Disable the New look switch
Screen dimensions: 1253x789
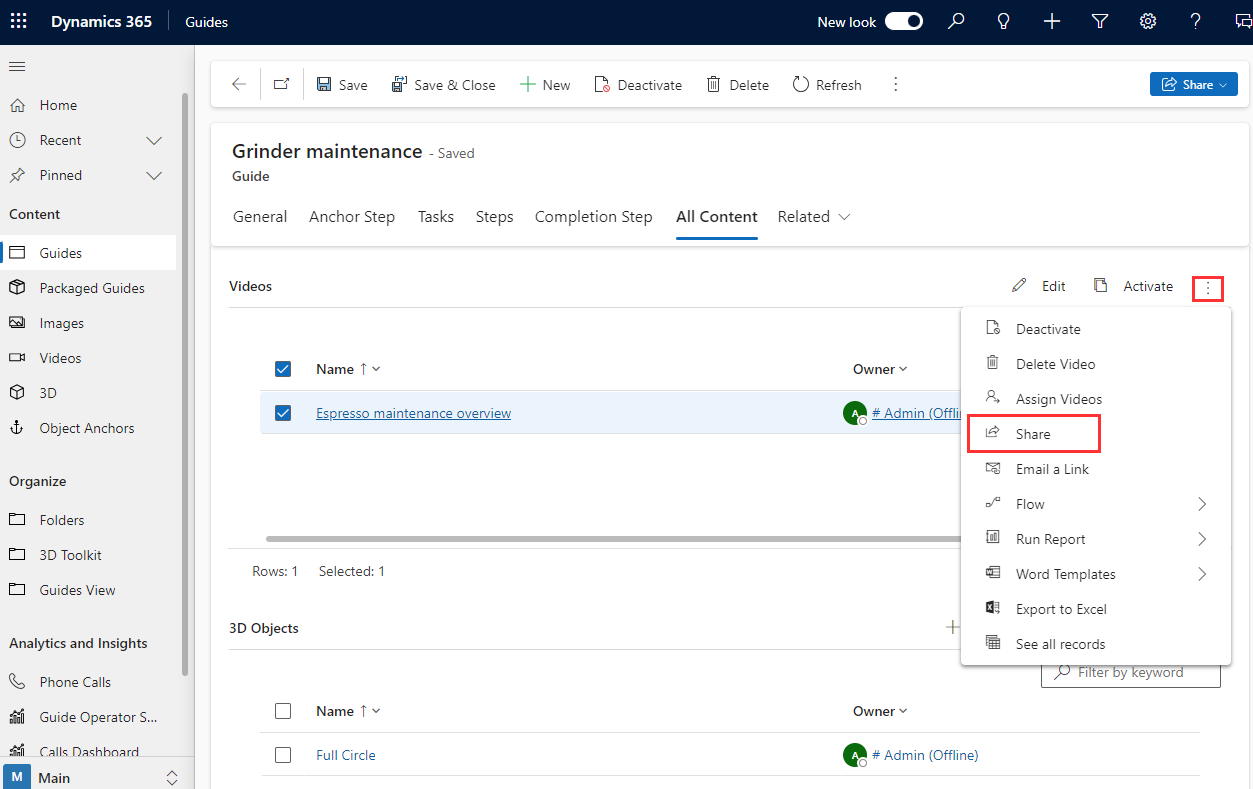[x=904, y=19]
